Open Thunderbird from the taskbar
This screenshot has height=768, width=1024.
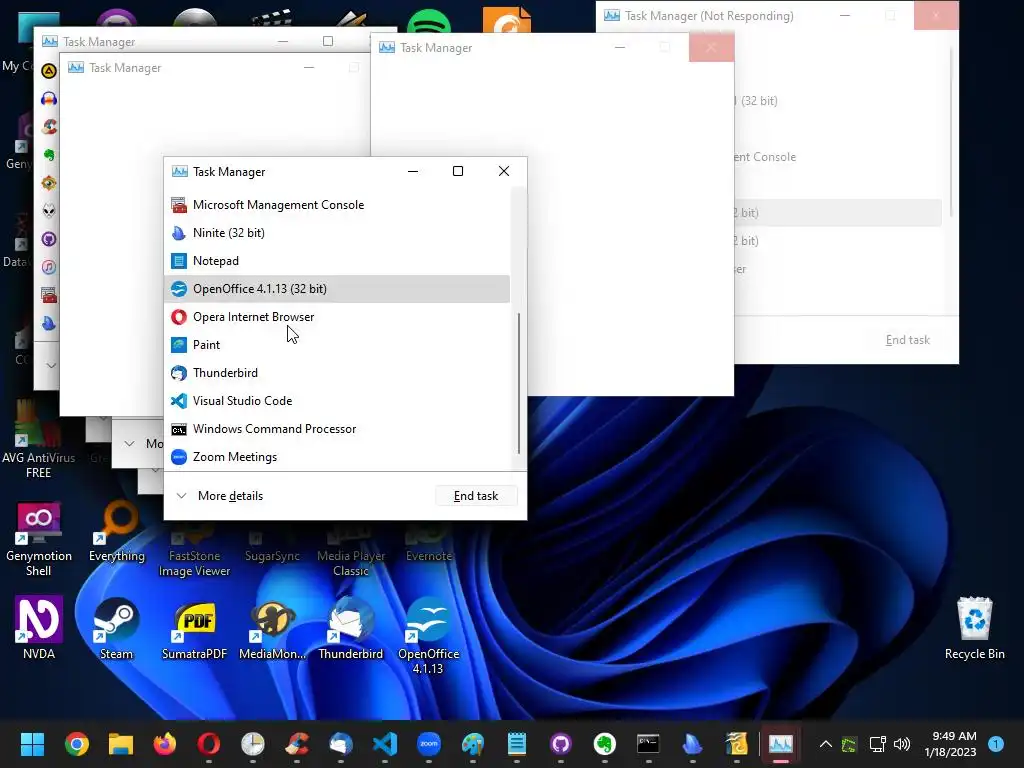pos(341,744)
